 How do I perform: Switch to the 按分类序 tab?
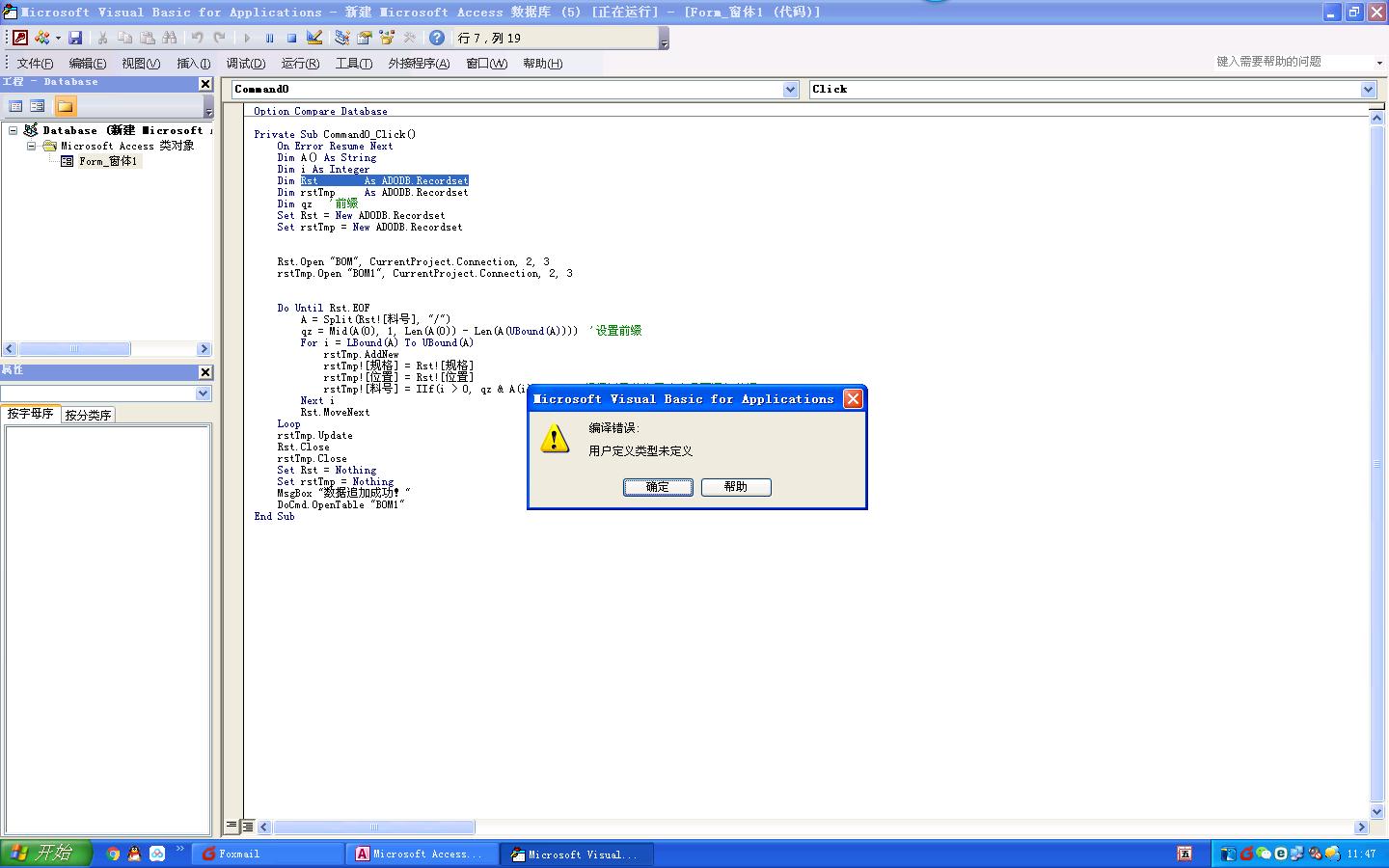[89, 415]
